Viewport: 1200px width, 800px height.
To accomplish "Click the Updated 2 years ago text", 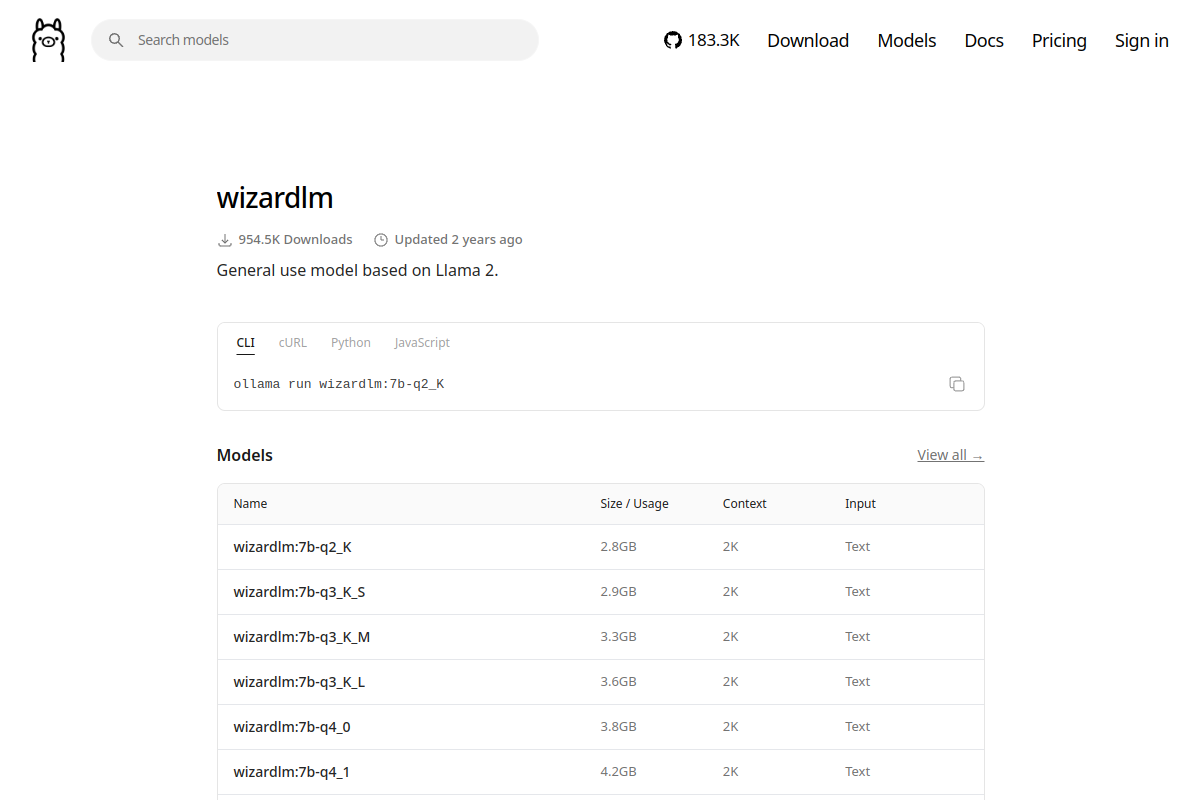I will 458,240.
